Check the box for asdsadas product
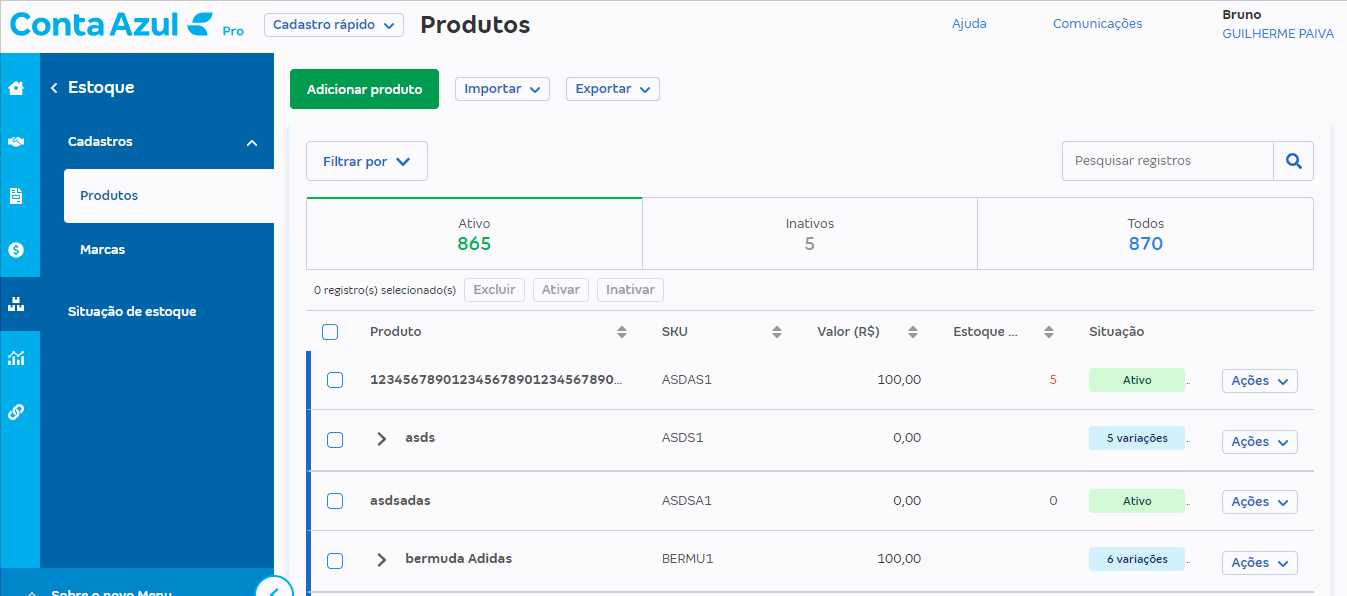This screenshot has height=596, width=1347. (335, 501)
